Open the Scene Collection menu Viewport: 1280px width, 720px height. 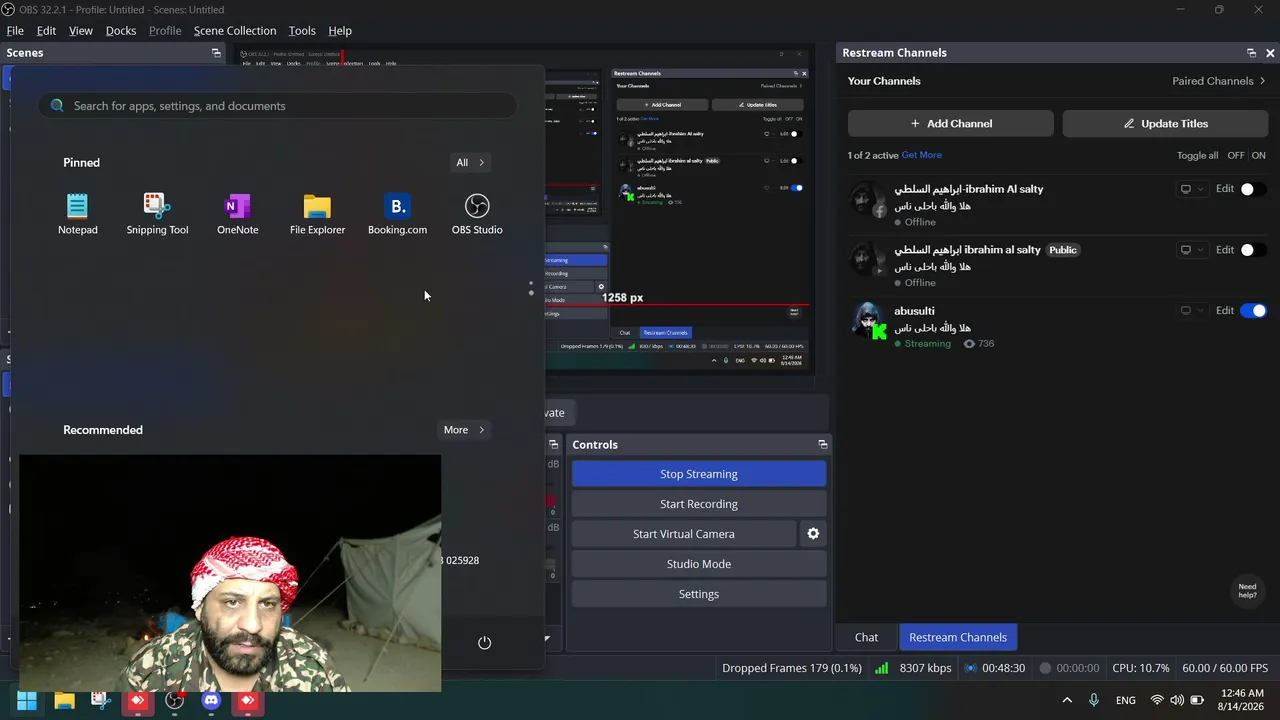(x=235, y=31)
